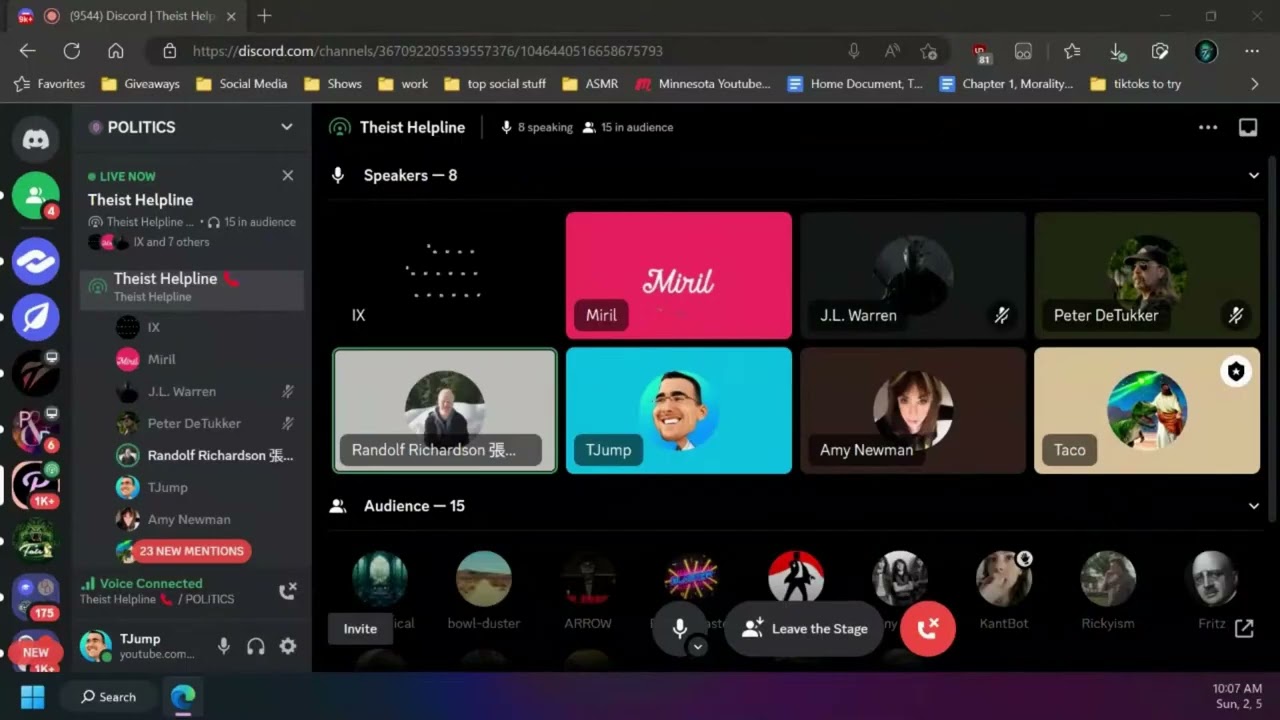The image size is (1280, 720).
Task: Open the Shows bookmarks folder
Action: pyautogui.click(x=333, y=84)
